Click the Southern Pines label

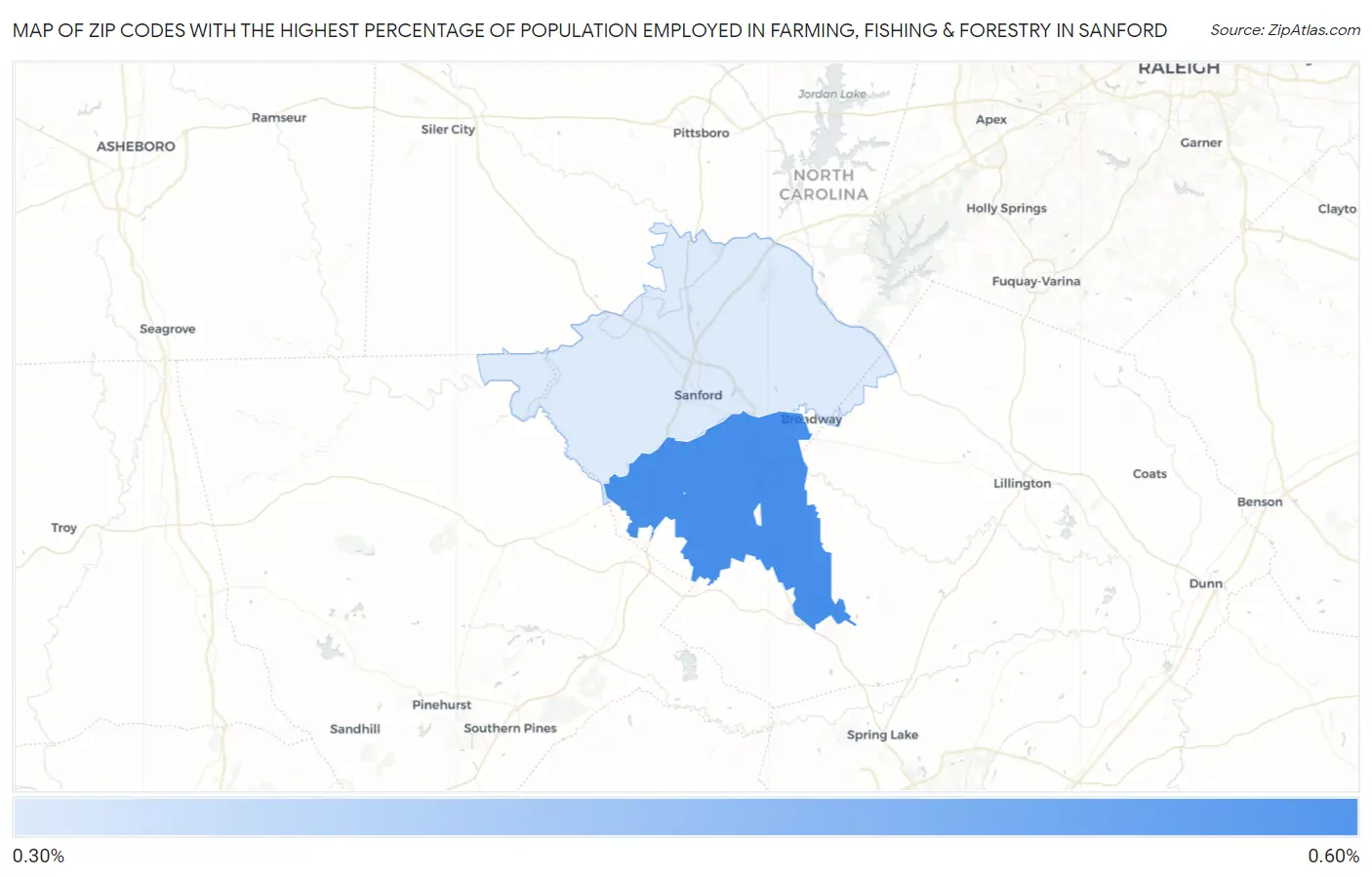[510, 728]
